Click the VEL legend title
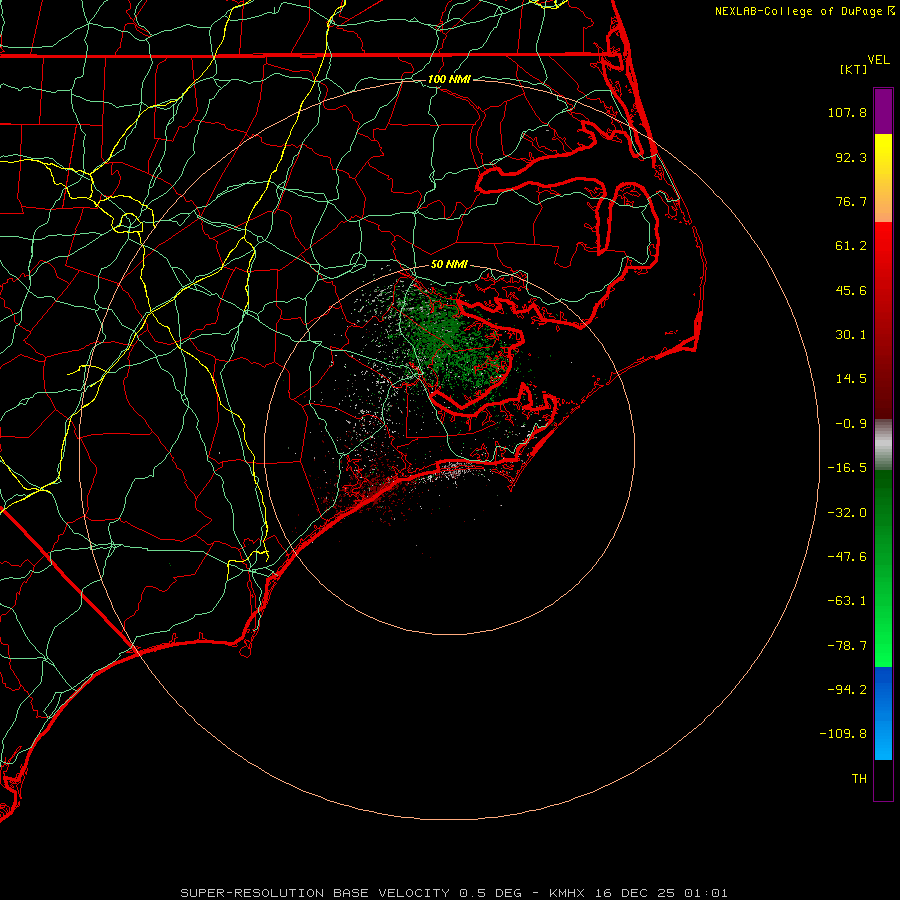 pyautogui.click(x=878, y=60)
